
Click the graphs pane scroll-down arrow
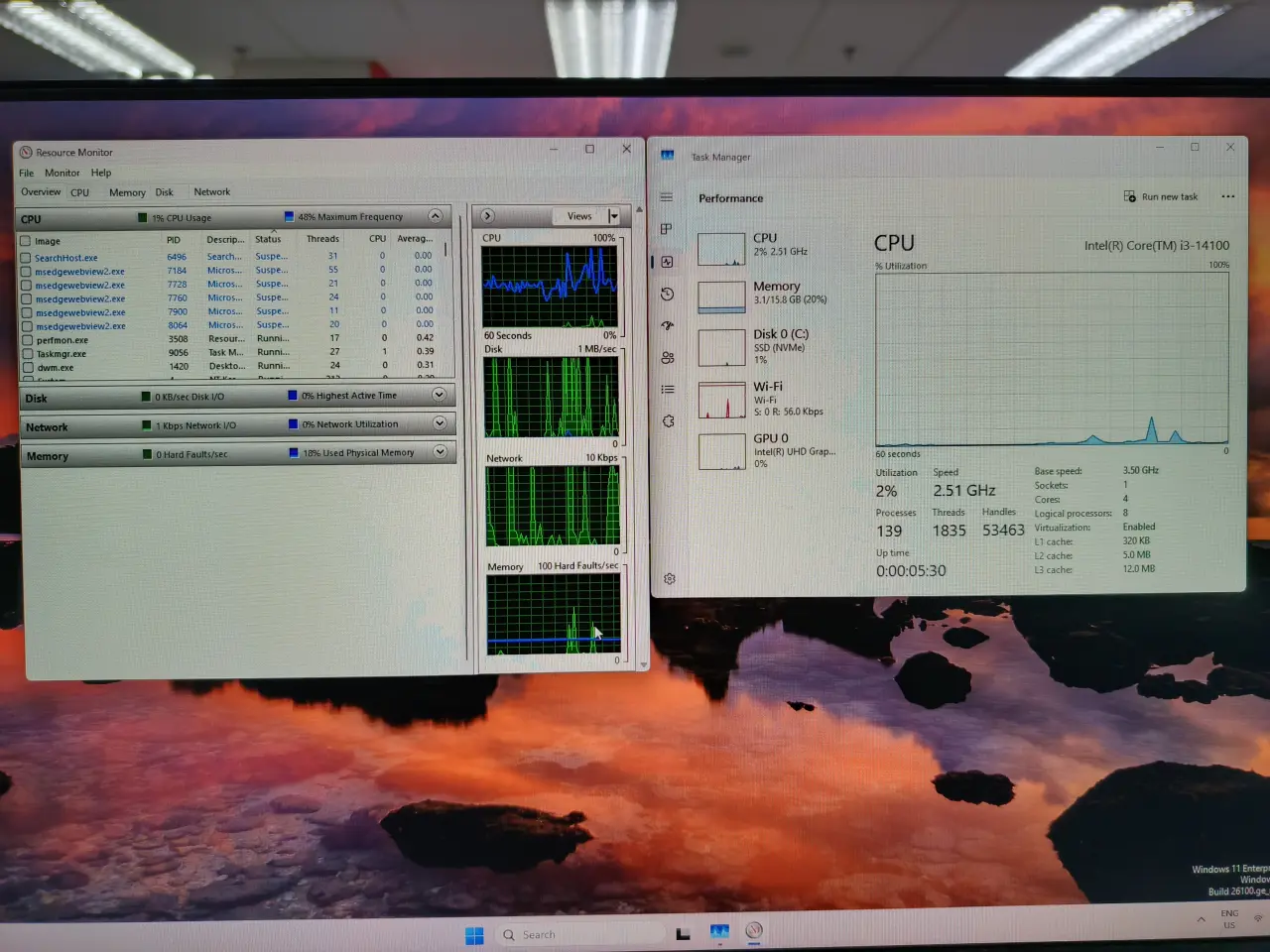(644, 665)
